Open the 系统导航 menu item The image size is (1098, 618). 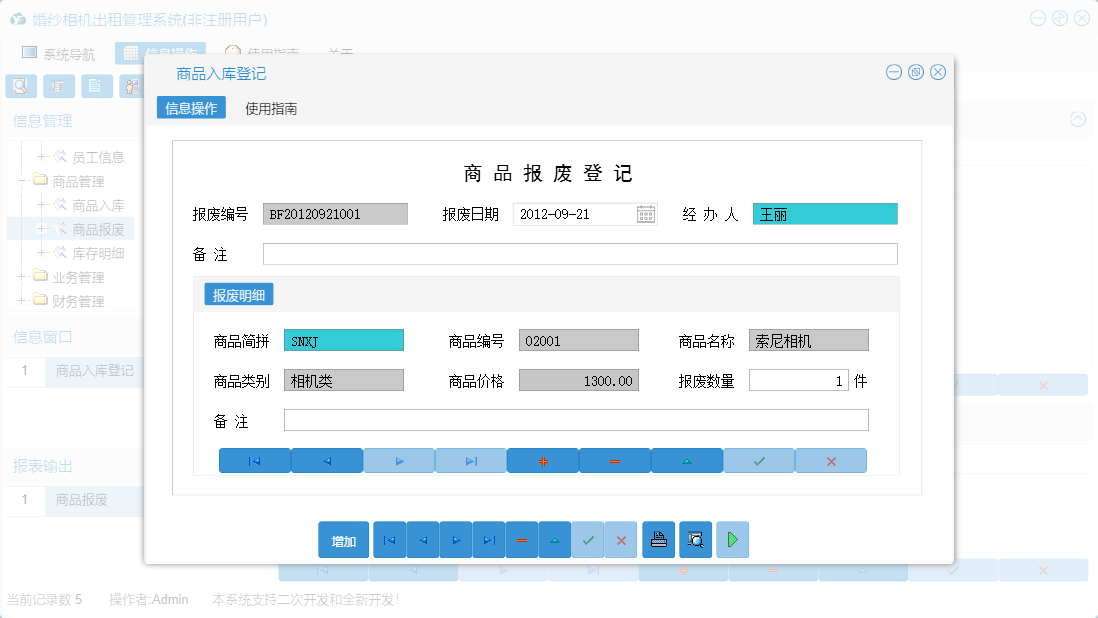(x=60, y=52)
